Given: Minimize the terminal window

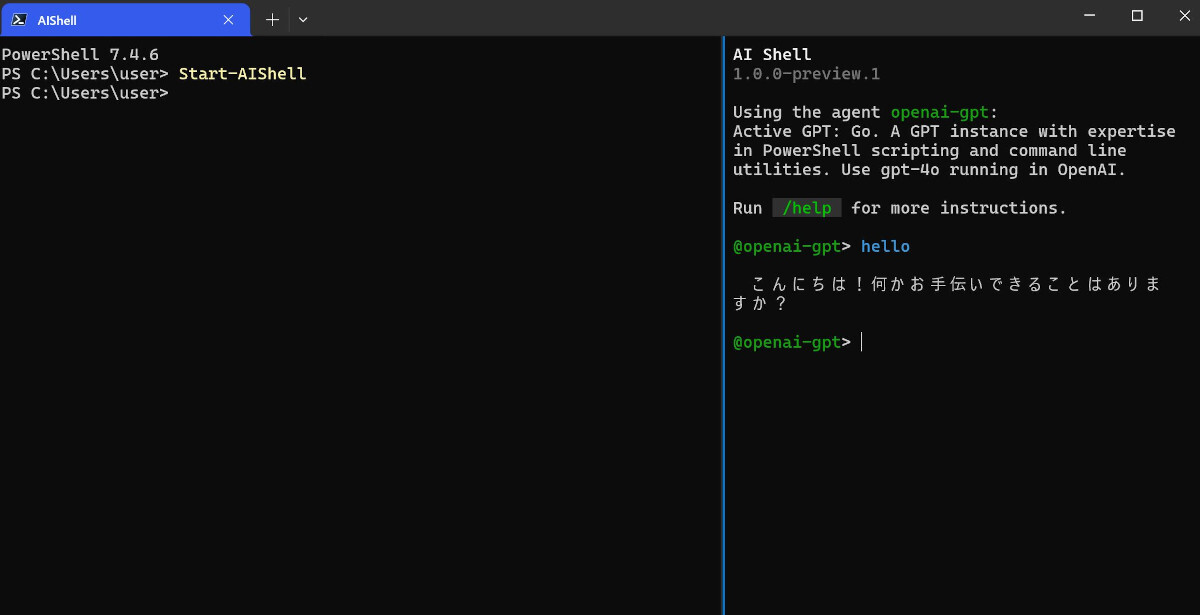Looking at the screenshot, I should [1091, 16].
